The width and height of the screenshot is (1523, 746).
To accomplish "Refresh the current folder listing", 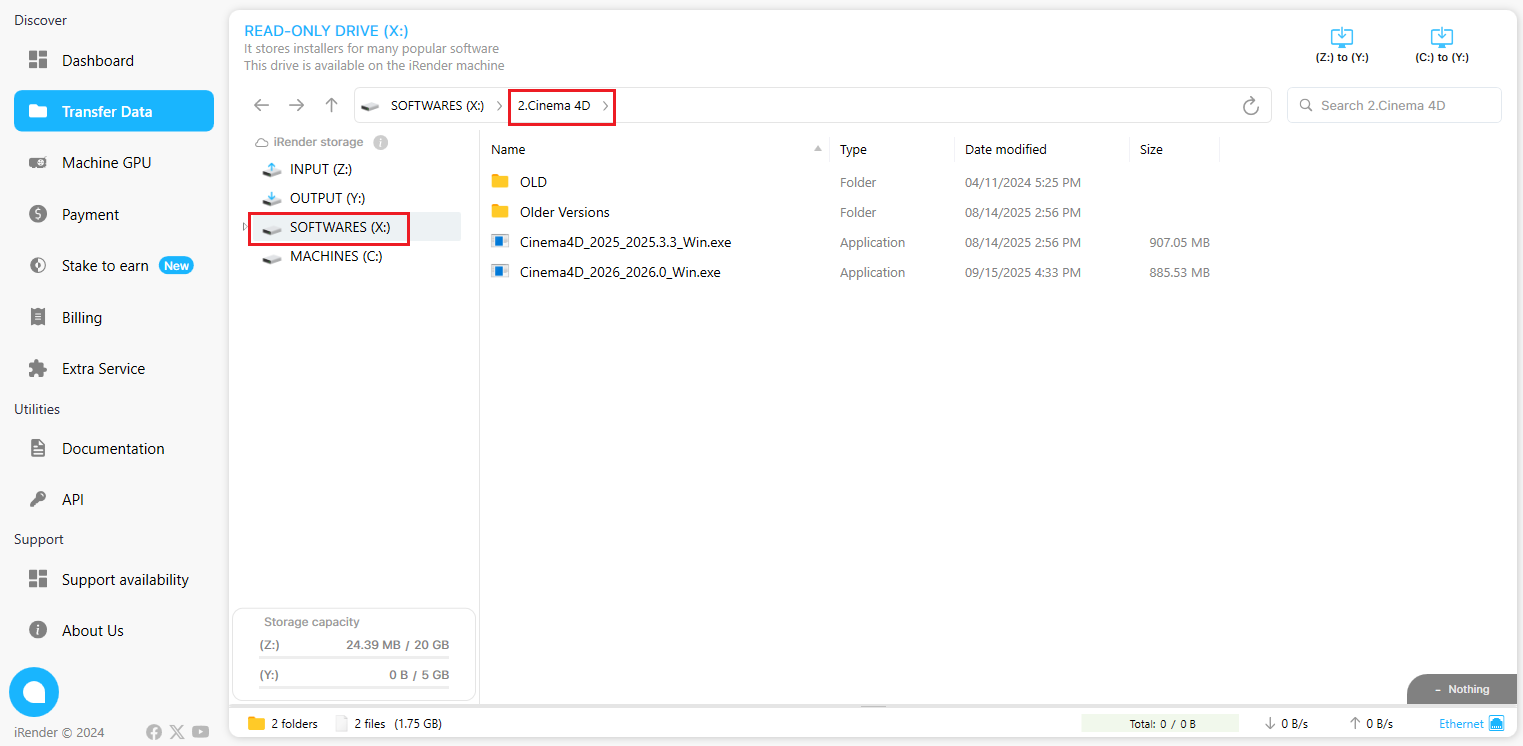I will pos(1250,106).
